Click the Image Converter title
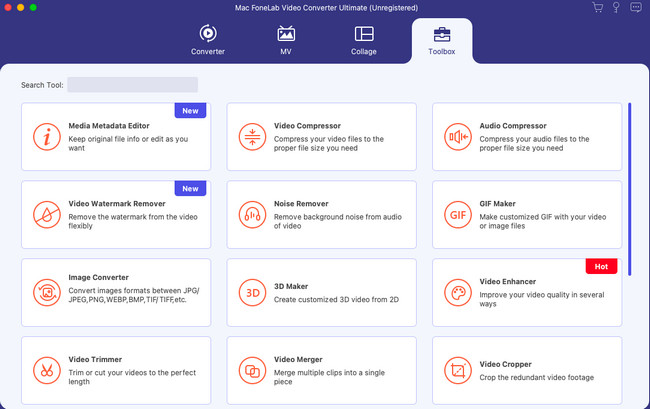 click(x=99, y=277)
